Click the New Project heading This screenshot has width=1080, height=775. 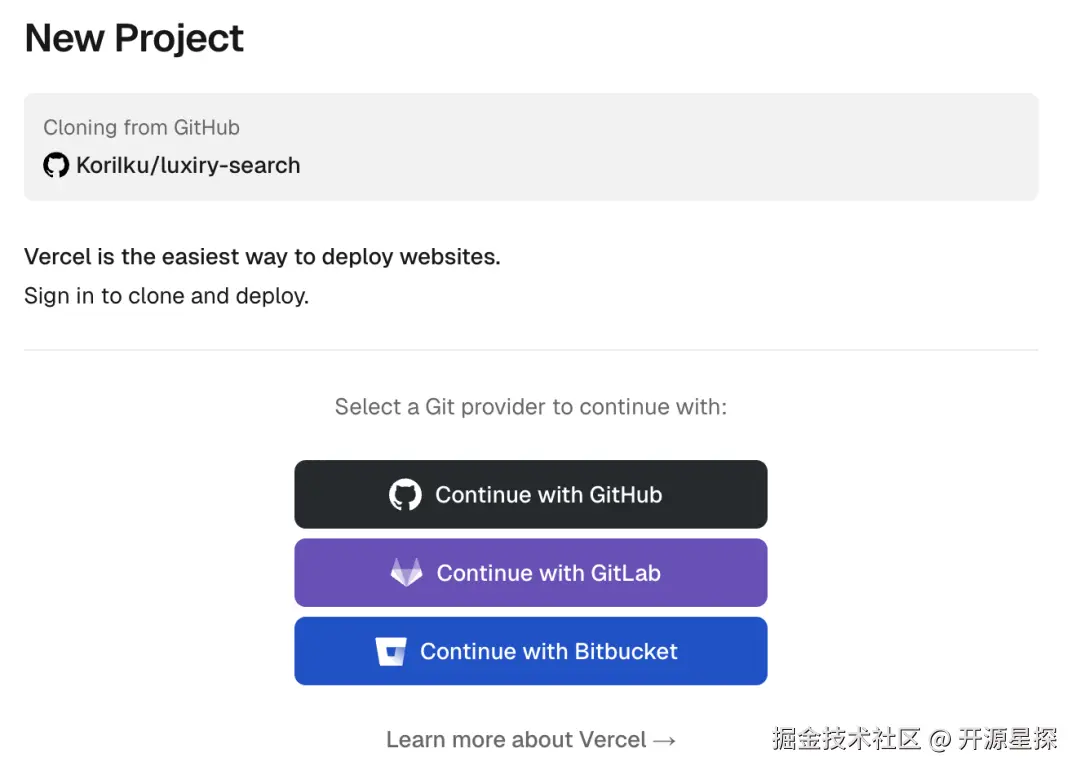point(134,39)
